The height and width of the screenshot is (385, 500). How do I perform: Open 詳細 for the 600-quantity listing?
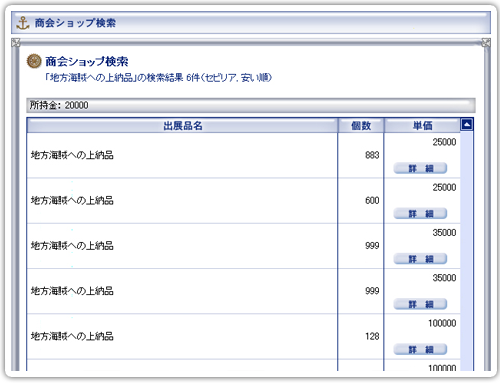(x=420, y=214)
